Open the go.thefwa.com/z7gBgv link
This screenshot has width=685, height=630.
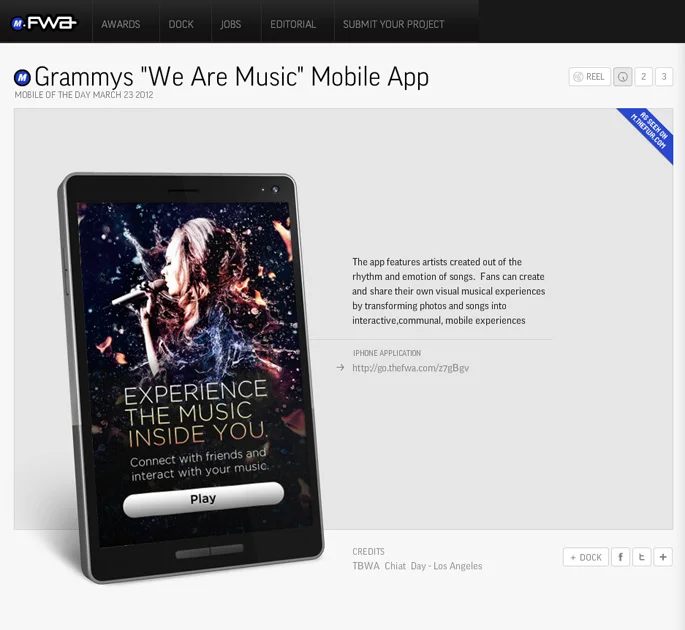(x=411, y=368)
